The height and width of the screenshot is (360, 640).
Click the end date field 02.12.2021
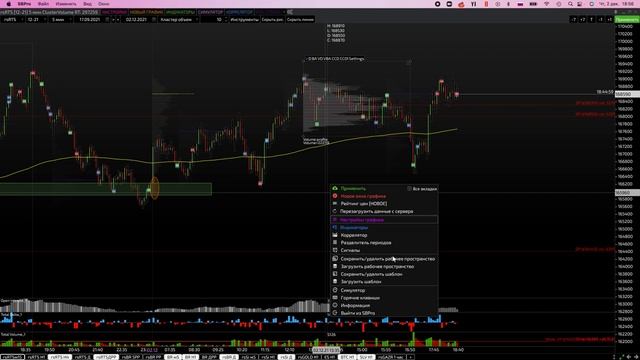[136, 20]
